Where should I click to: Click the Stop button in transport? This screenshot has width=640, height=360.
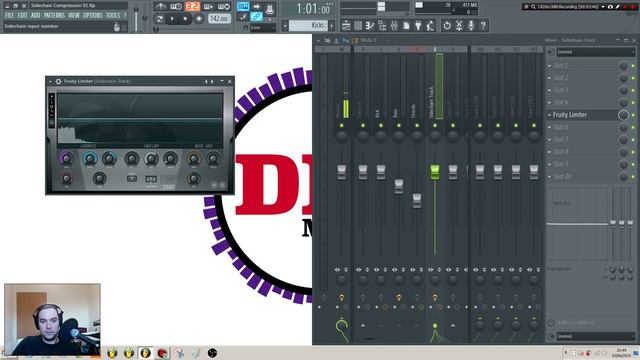(185, 19)
